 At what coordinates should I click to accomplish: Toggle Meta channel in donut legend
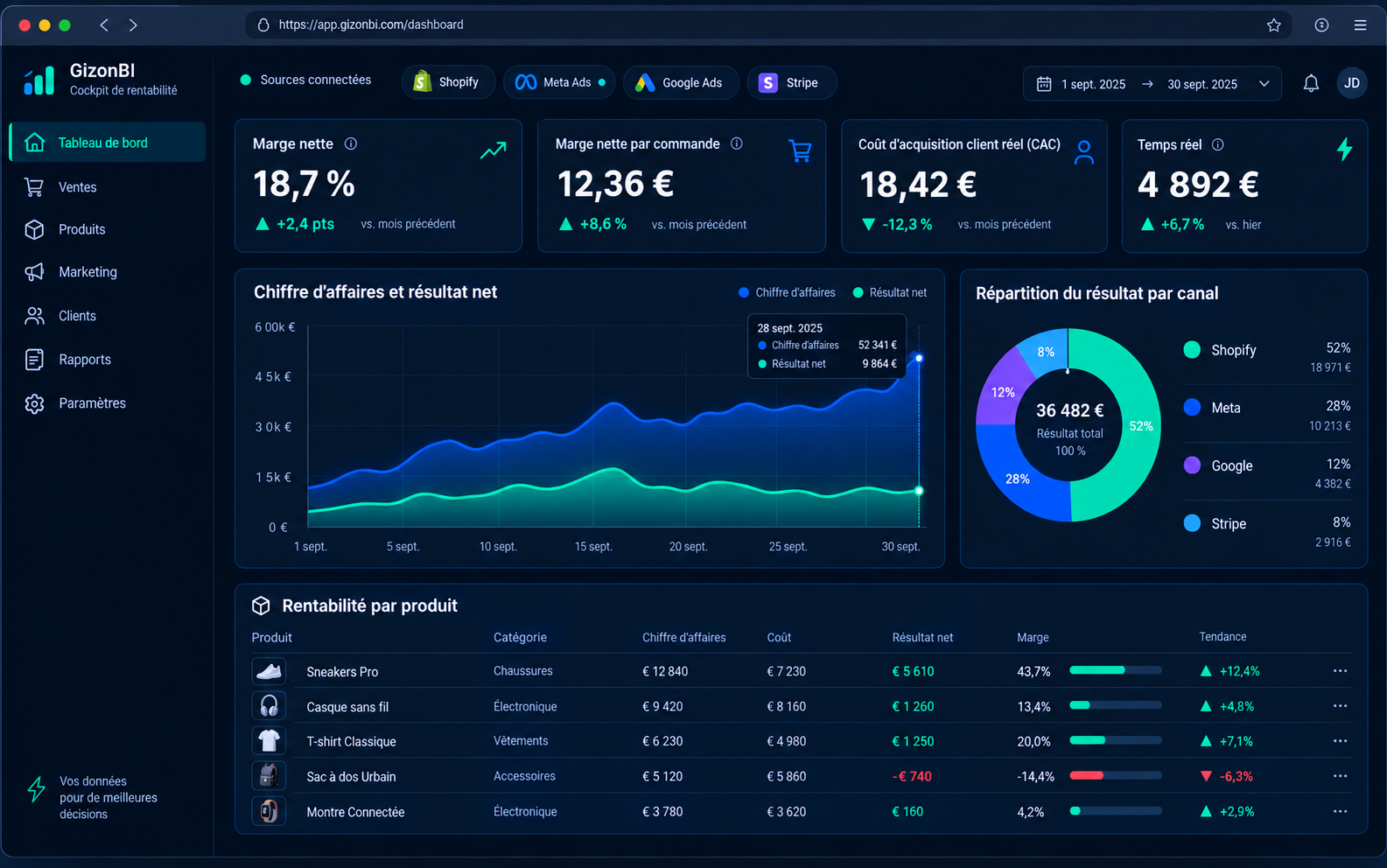pos(1212,408)
